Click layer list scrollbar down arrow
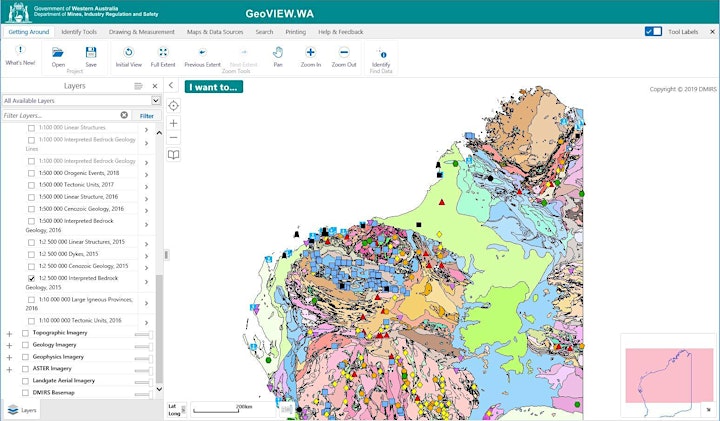Image resolution: width=720 pixels, height=421 pixels. tap(159, 389)
